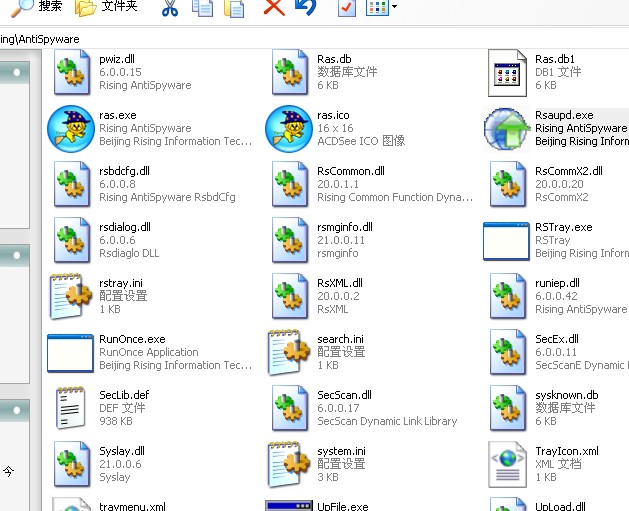Select the system.ini settings icon
Image resolution: width=629 pixels, height=511 pixels.
click(289, 464)
